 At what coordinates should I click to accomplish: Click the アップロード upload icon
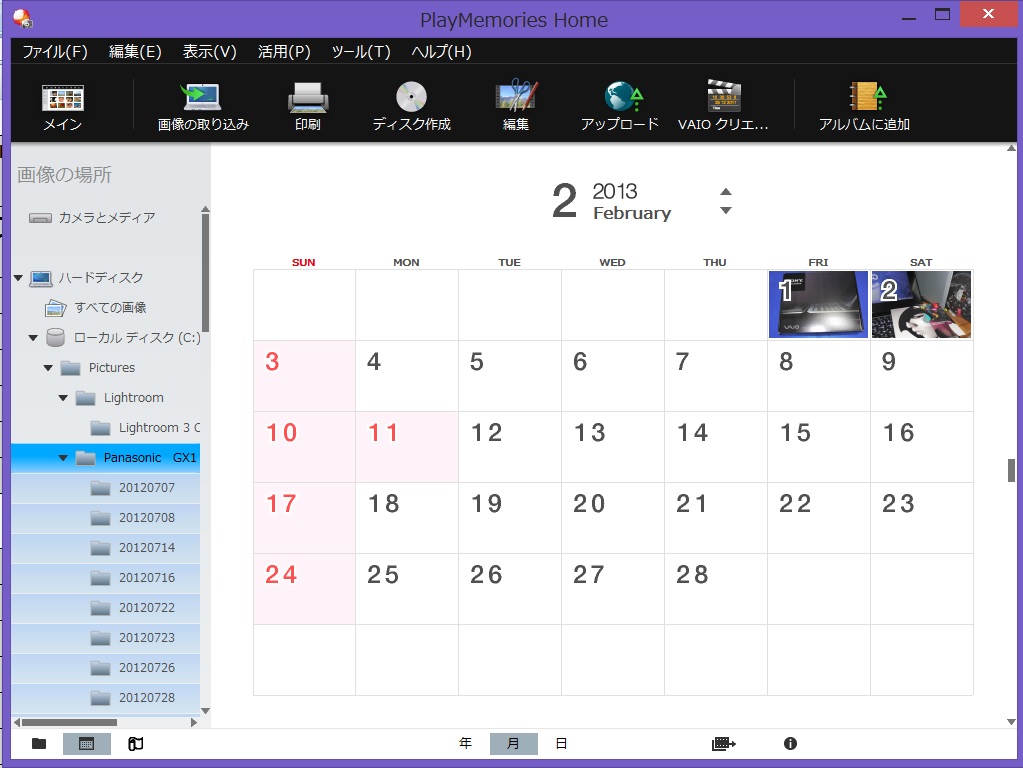(x=620, y=106)
